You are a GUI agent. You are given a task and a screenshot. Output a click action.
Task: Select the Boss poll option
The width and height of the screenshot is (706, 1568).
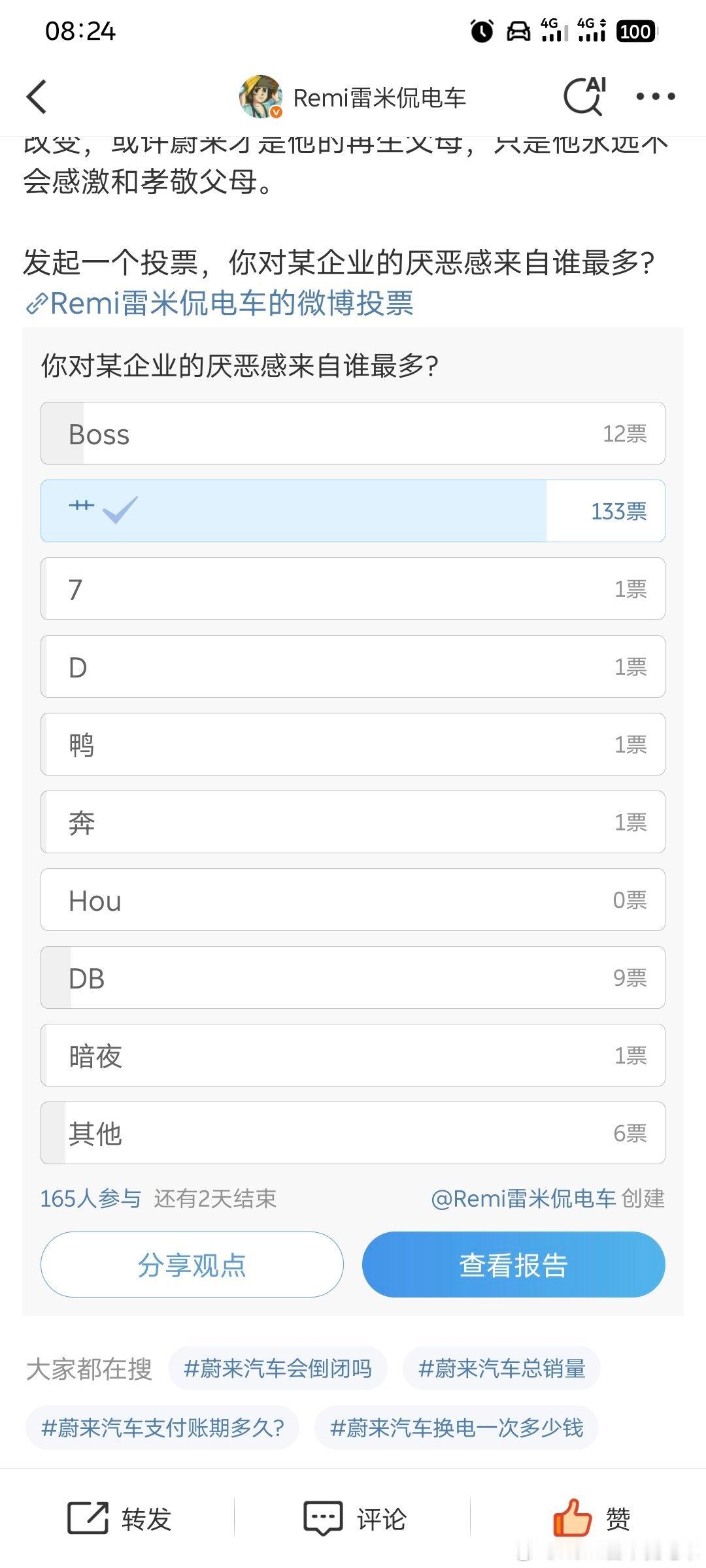353,433
